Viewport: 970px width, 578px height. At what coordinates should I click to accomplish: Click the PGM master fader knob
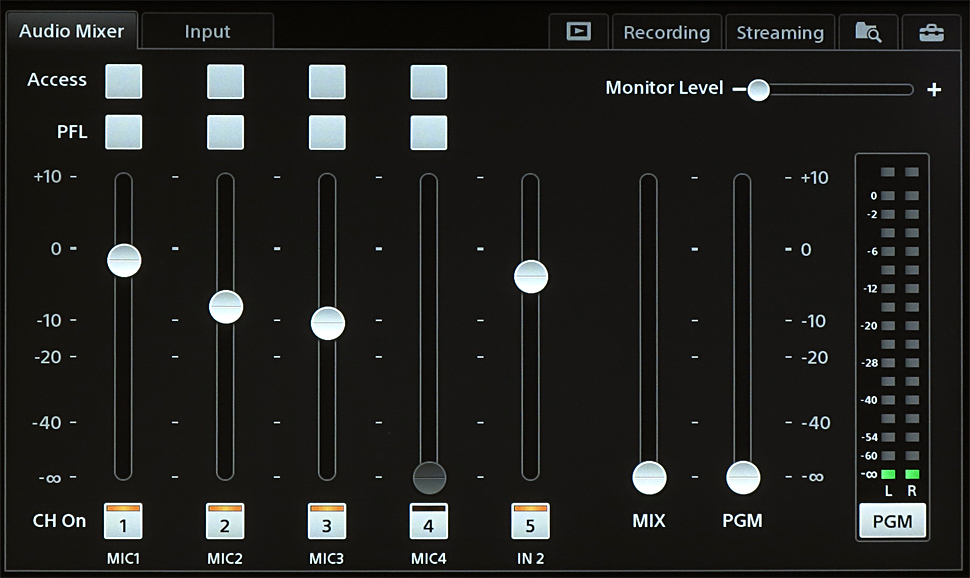click(742, 478)
